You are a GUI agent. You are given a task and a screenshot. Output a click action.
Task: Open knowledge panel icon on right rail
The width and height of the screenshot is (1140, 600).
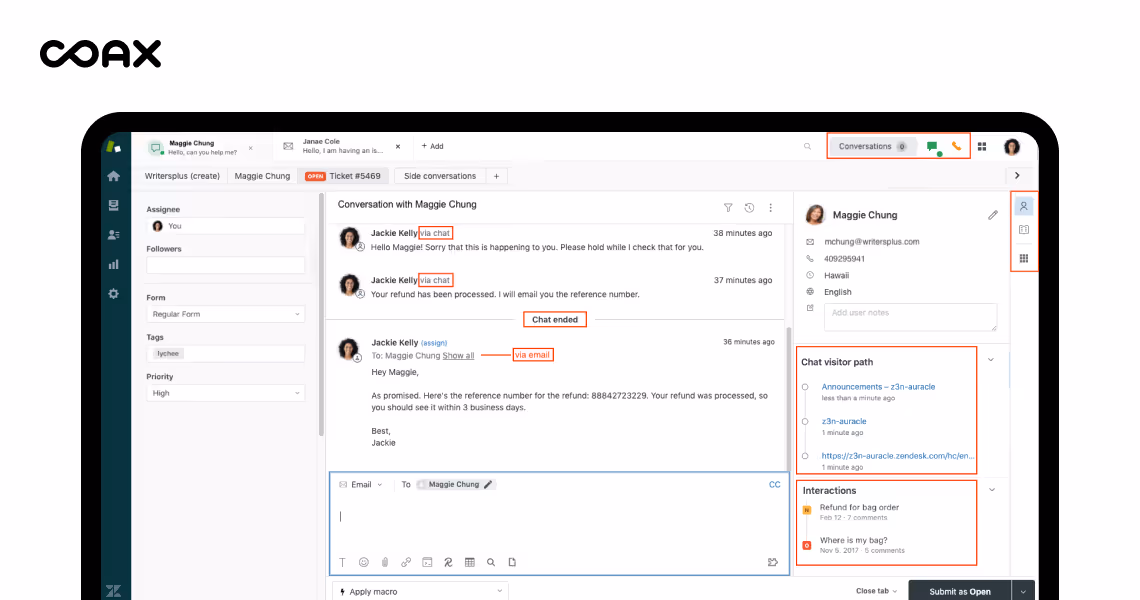coord(1024,230)
